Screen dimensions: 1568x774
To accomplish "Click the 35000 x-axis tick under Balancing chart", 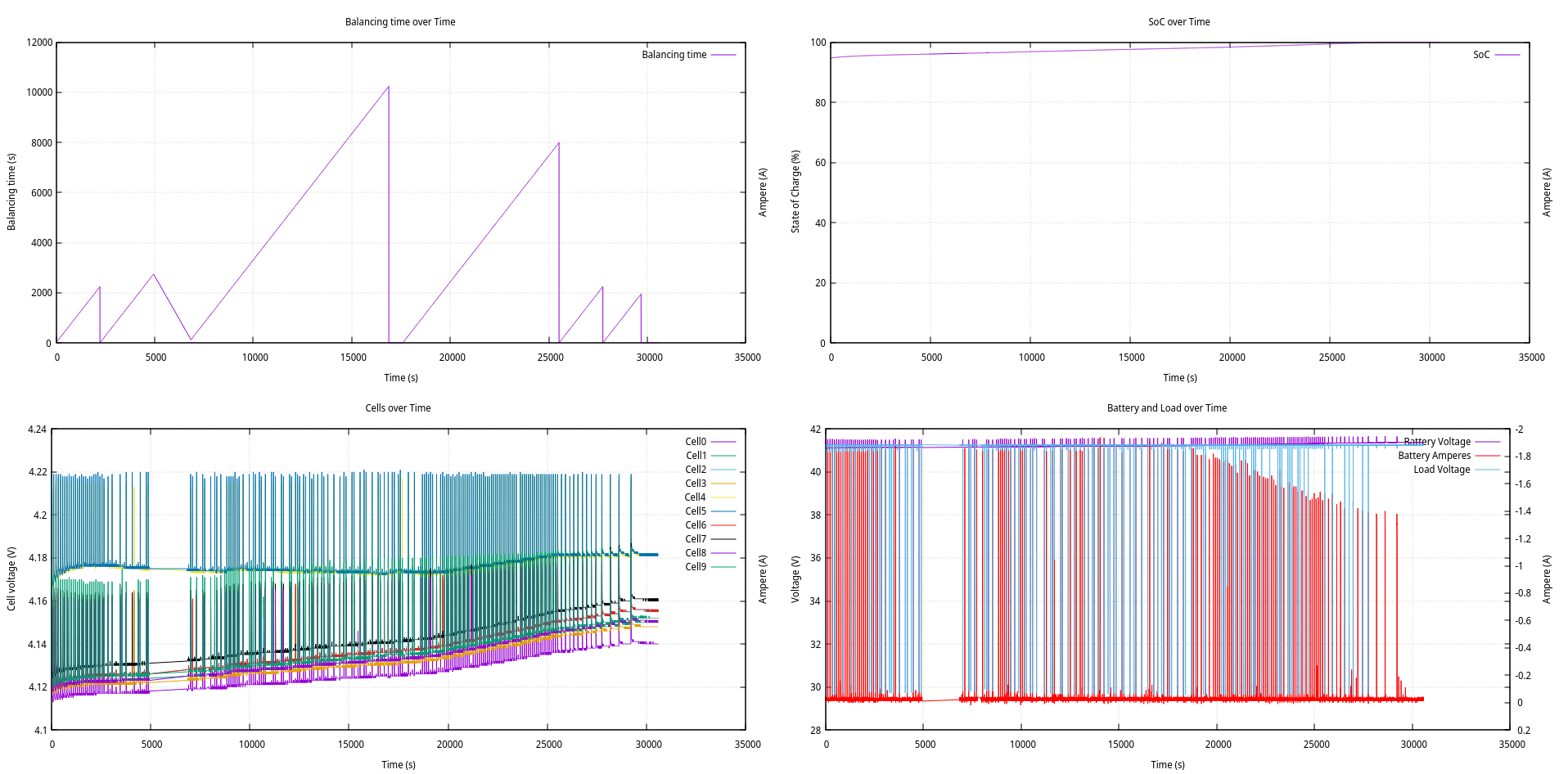I will 748,358.
